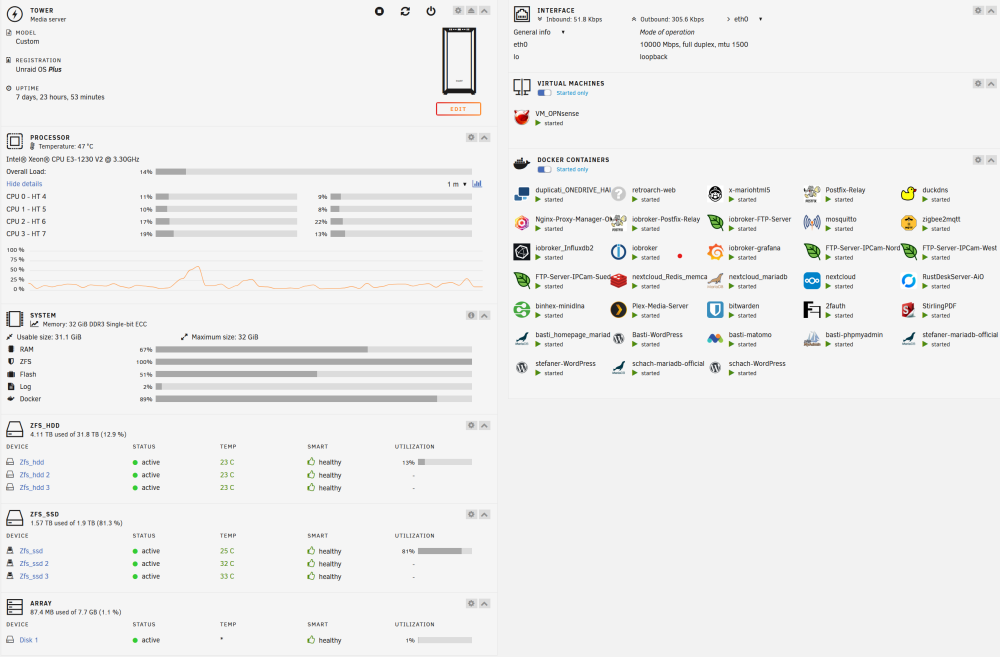Toggle Started only switch for Virtual Machines

544,93
